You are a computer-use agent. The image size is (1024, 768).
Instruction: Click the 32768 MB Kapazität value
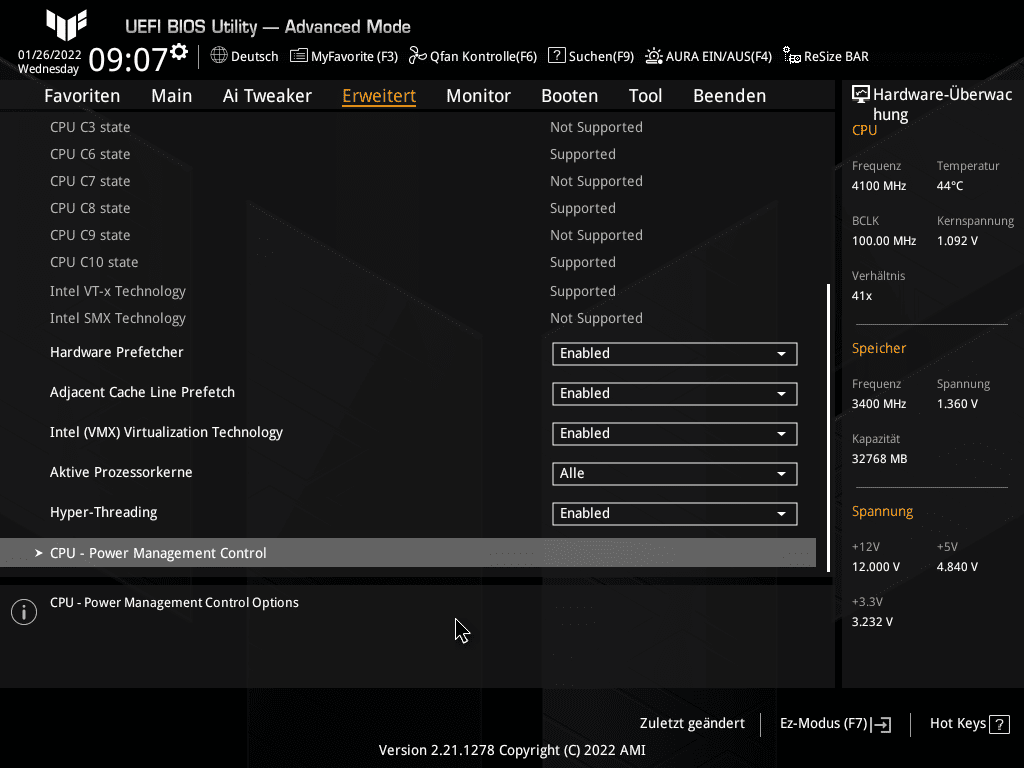click(x=880, y=459)
